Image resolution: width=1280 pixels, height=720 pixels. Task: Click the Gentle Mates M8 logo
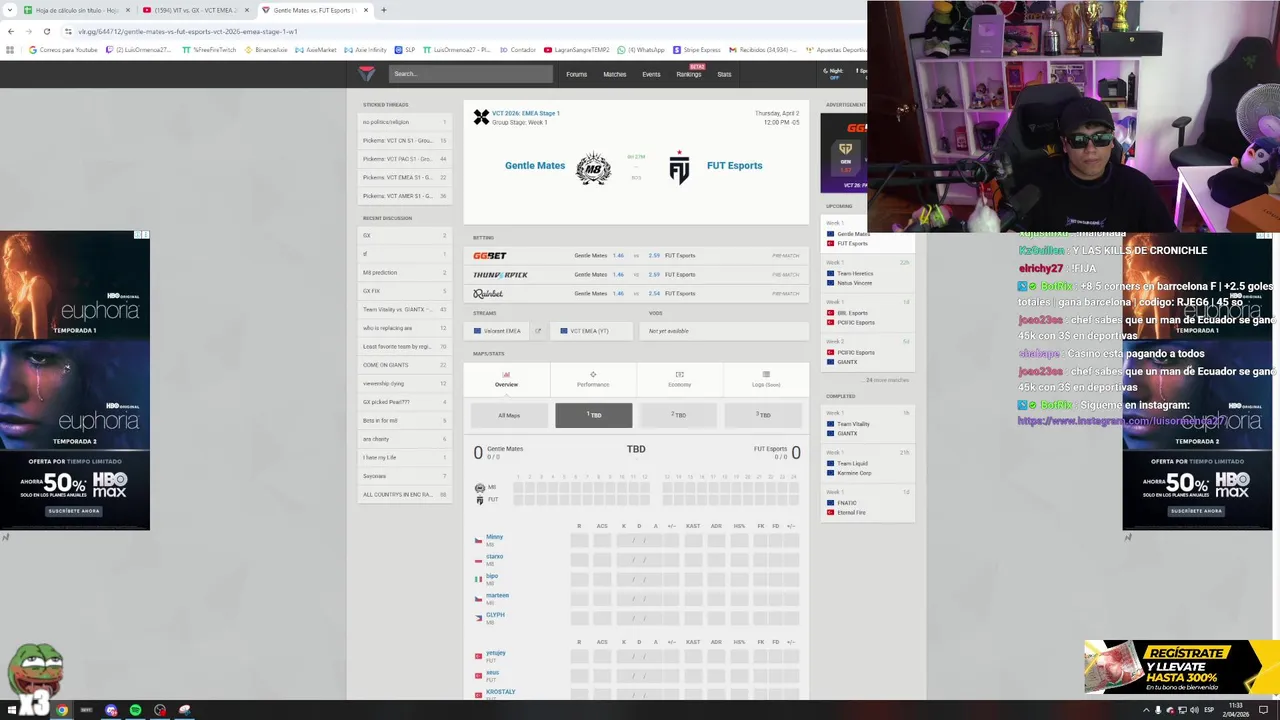point(593,167)
